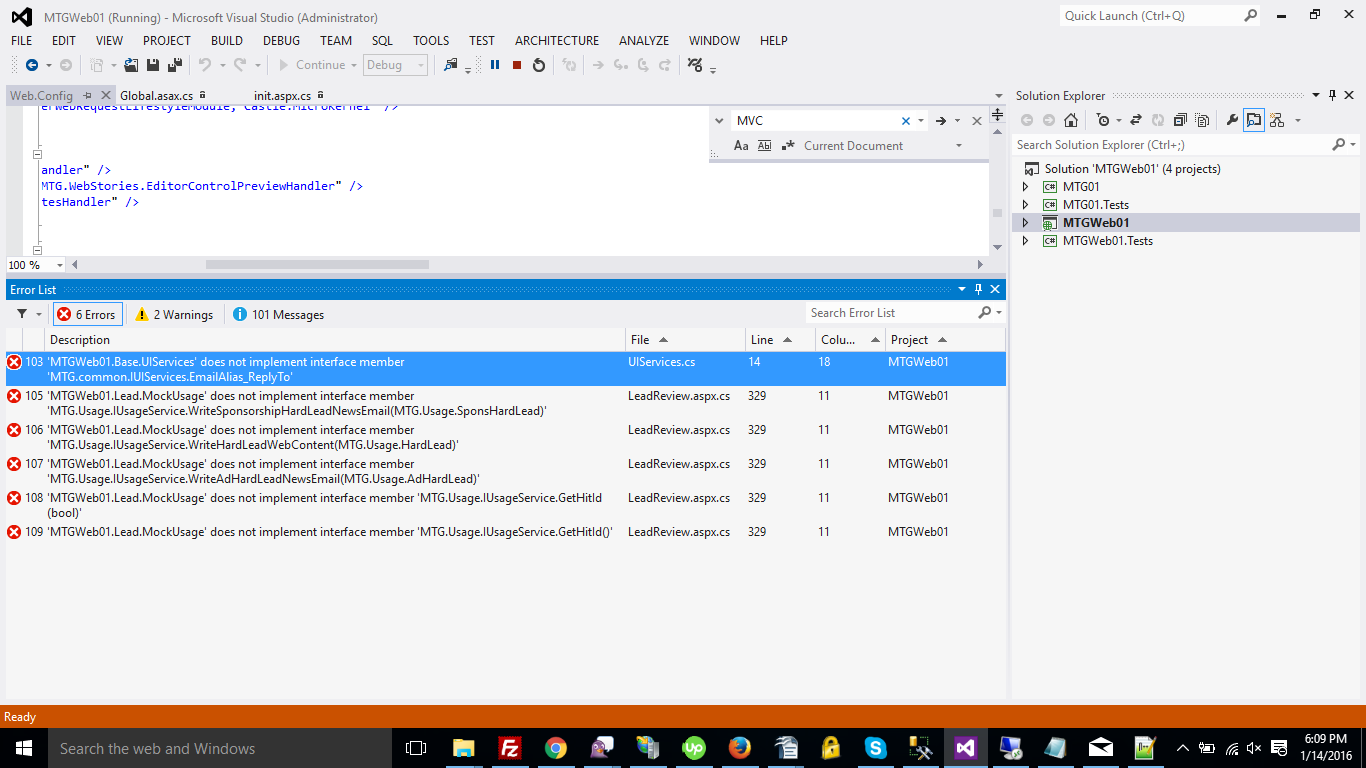Click the Quick Launch search field
1366x768 pixels.
(1150, 16)
